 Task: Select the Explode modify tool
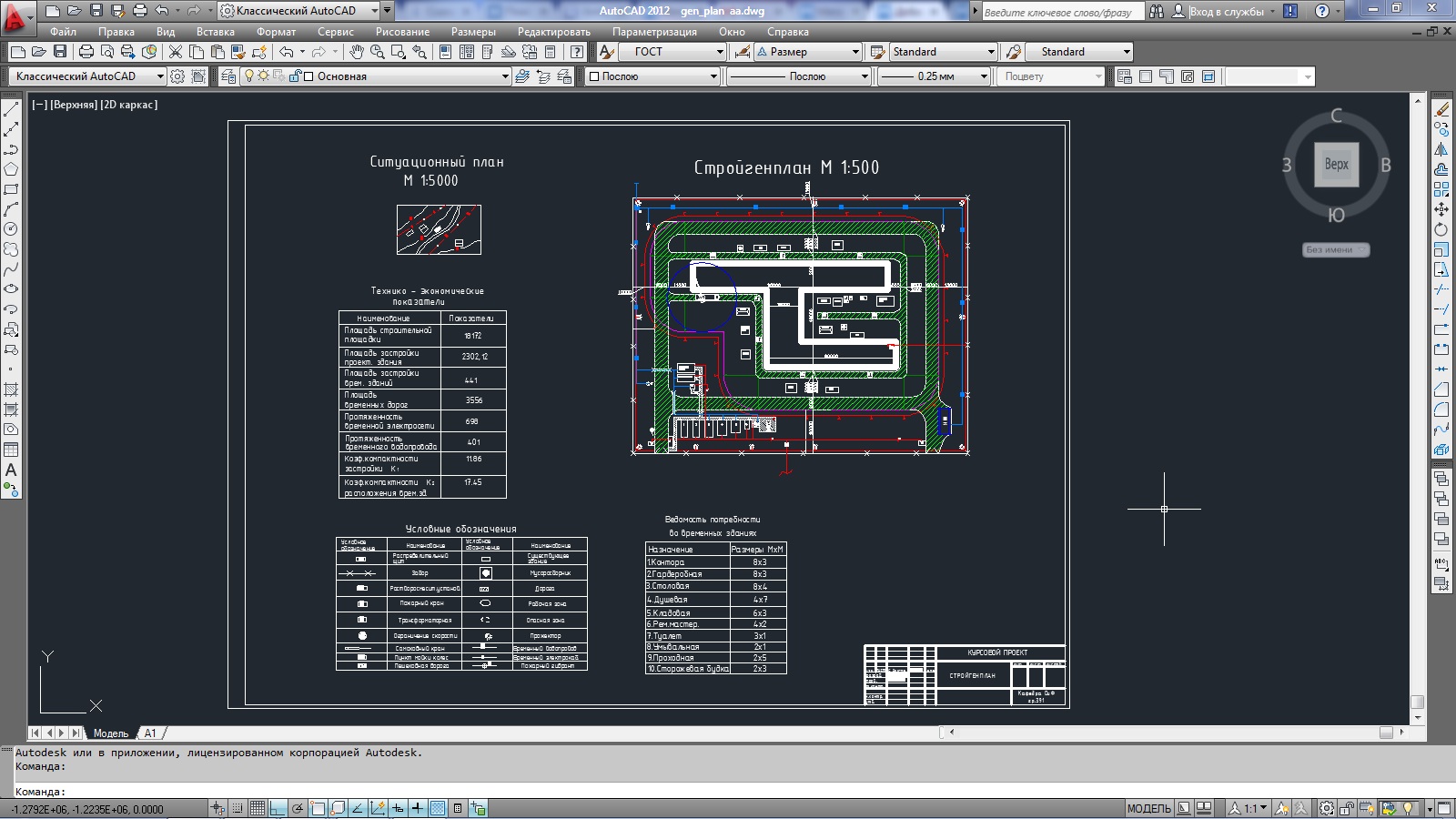tap(1441, 450)
